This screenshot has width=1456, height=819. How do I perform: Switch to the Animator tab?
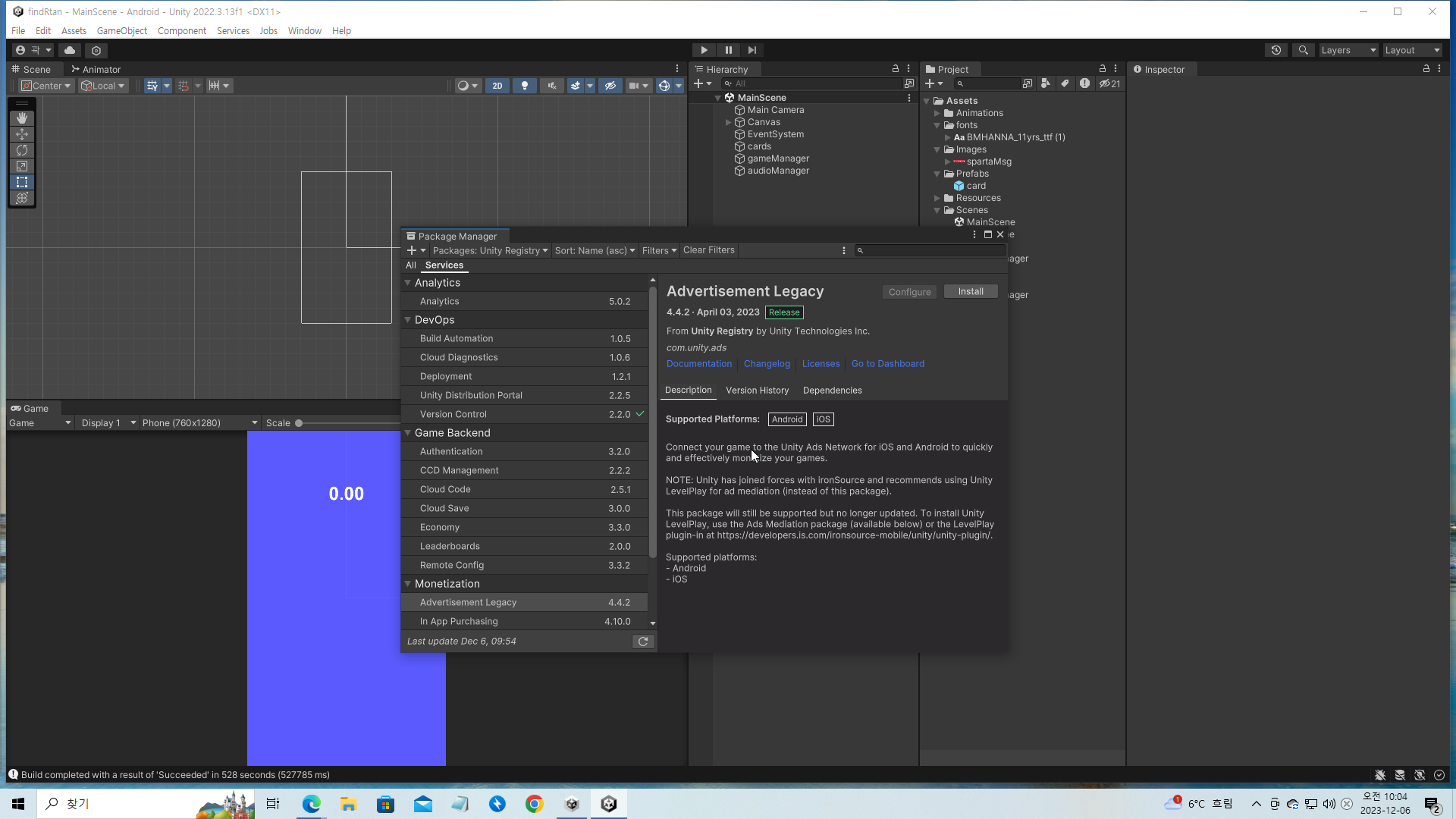pos(96,69)
